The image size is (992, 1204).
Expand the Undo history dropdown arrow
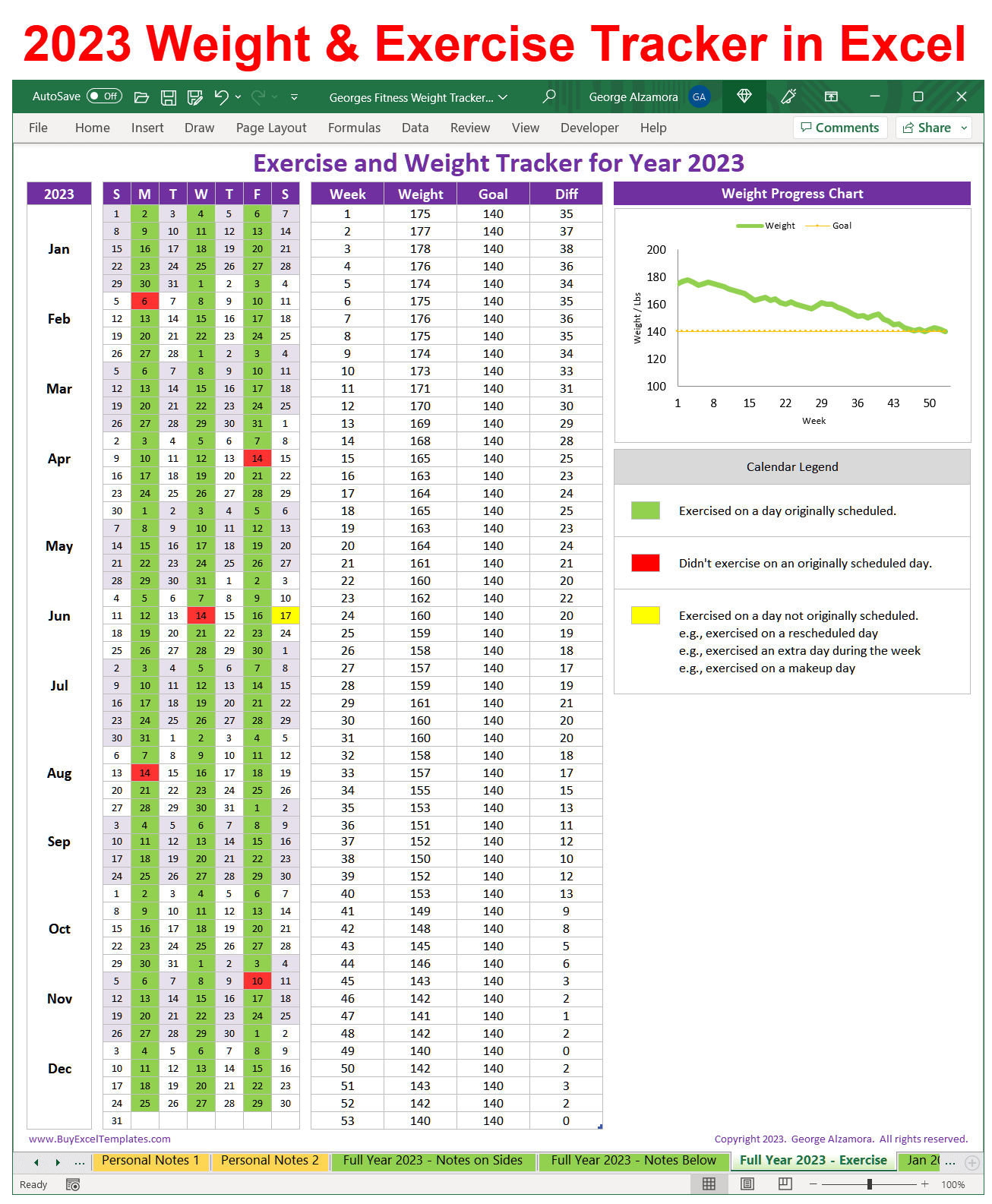click(239, 97)
